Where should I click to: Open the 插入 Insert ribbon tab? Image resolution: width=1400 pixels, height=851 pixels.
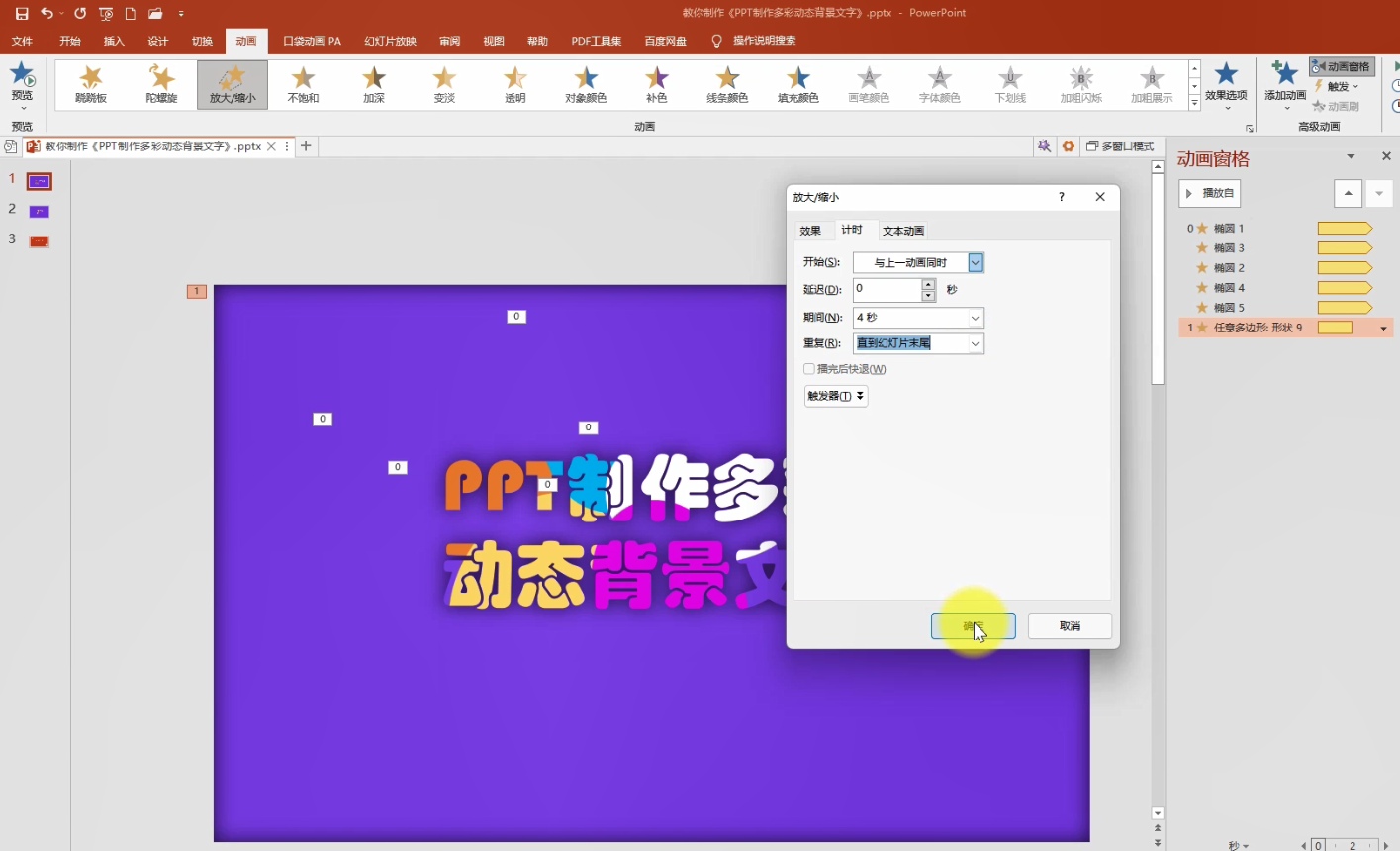click(114, 41)
